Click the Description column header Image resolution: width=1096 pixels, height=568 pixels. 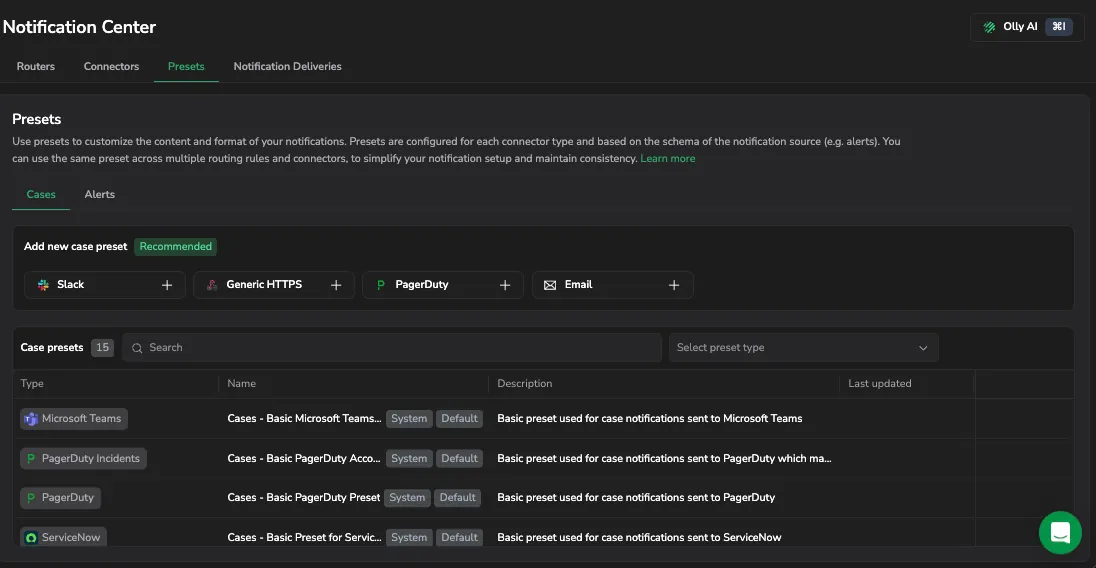coord(524,384)
